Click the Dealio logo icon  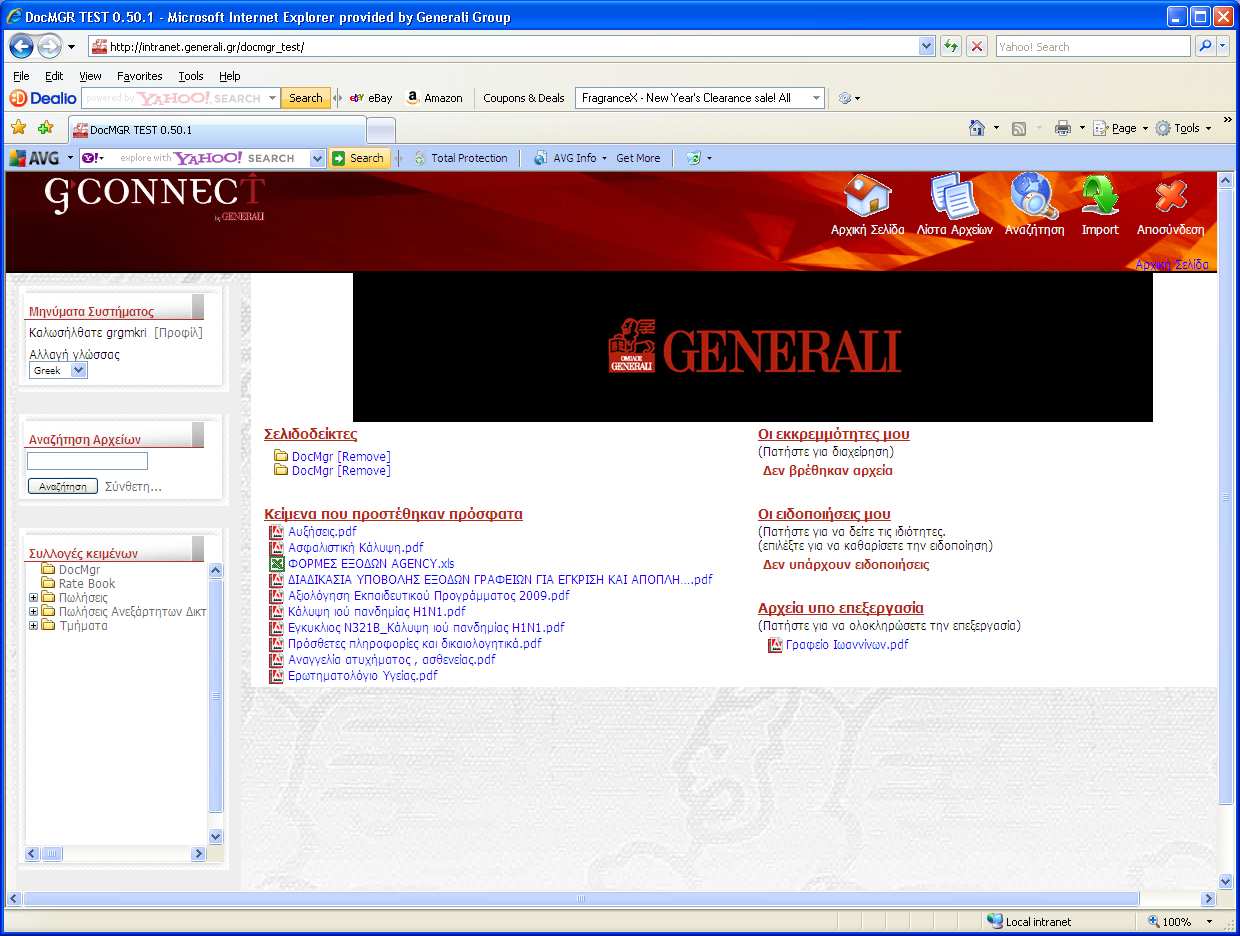tap(43, 98)
